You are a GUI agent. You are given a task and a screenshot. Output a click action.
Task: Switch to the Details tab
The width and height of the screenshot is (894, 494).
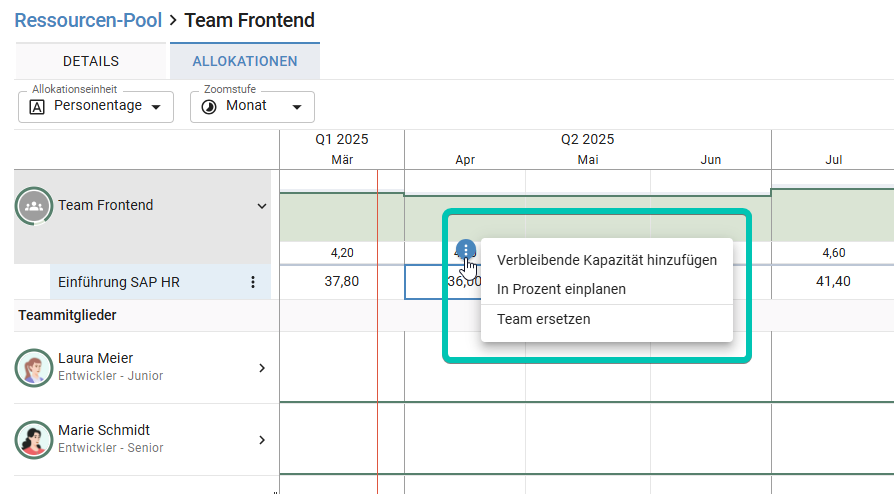point(91,61)
